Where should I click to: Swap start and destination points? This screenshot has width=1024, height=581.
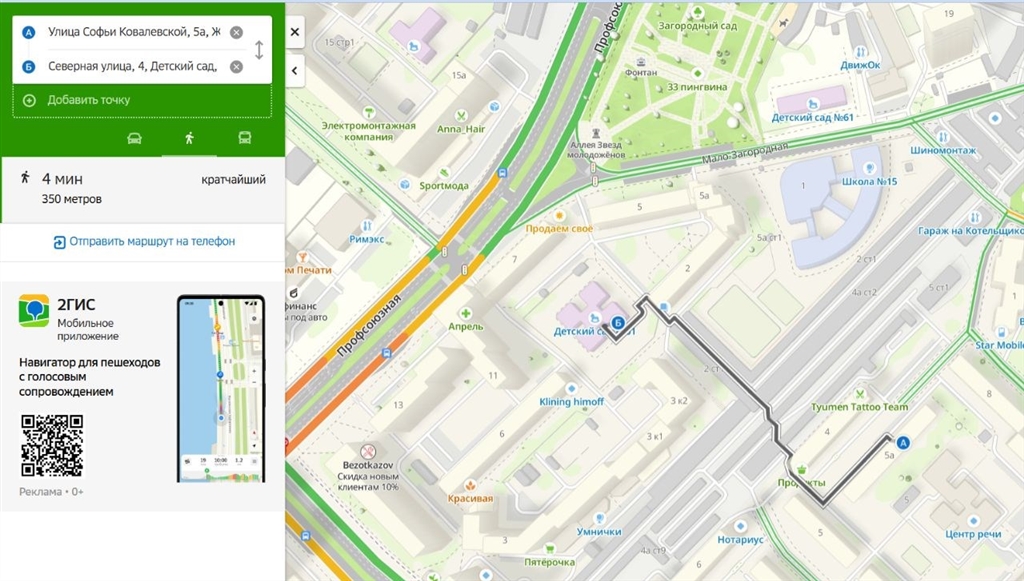pos(259,50)
